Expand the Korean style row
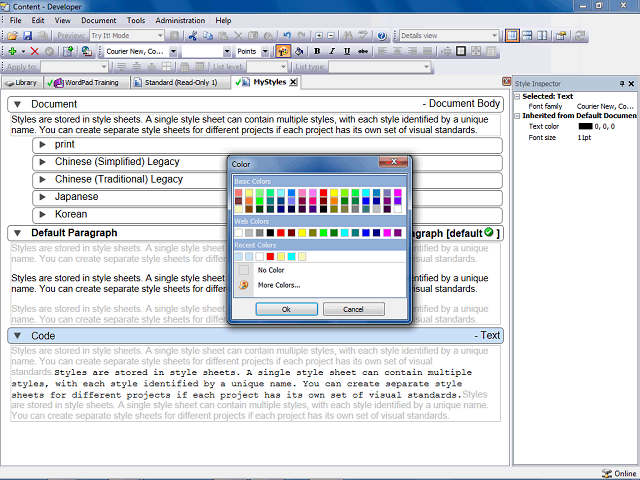 coord(42,214)
